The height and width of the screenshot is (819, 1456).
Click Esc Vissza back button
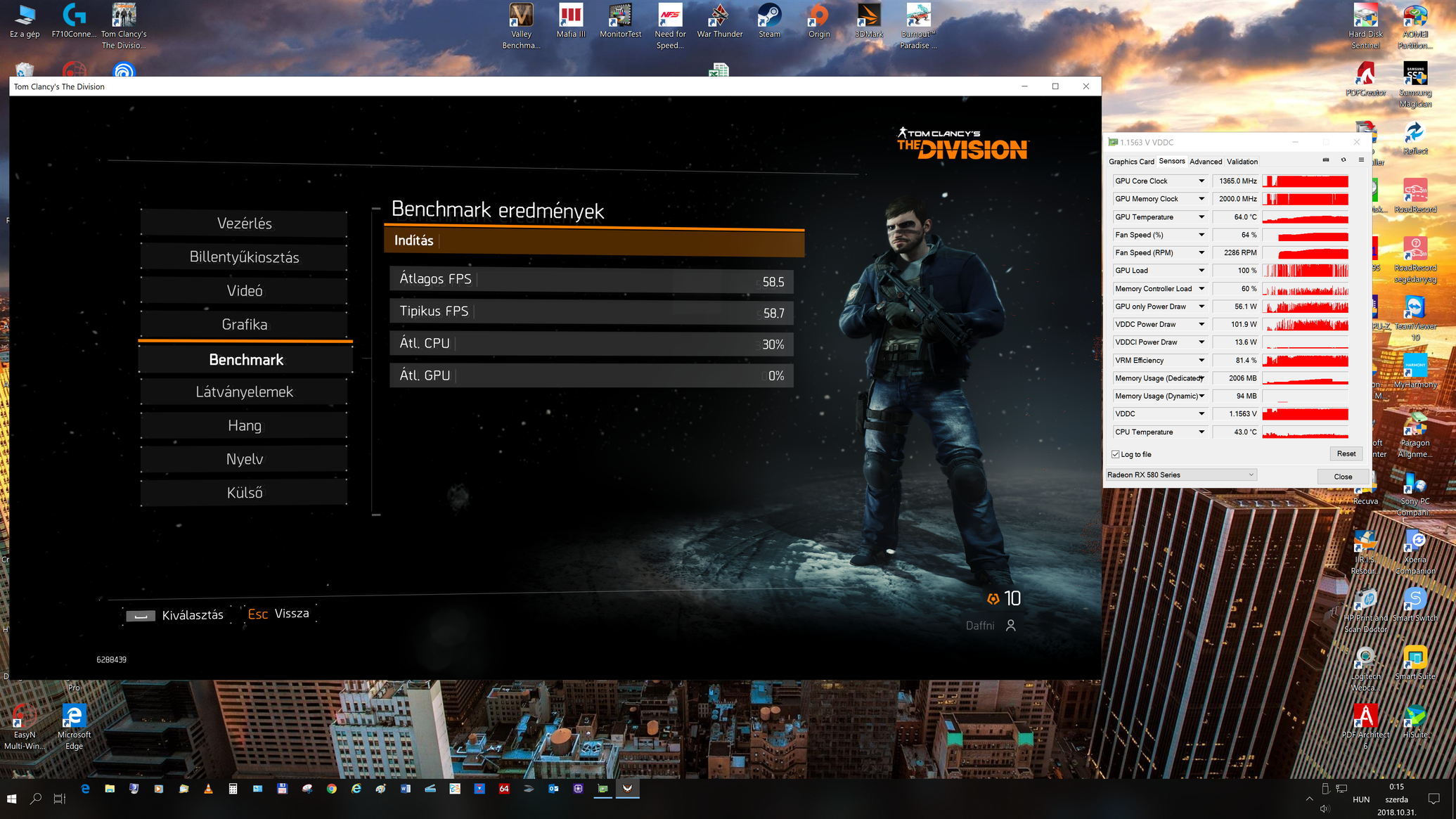pyautogui.click(x=278, y=614)
